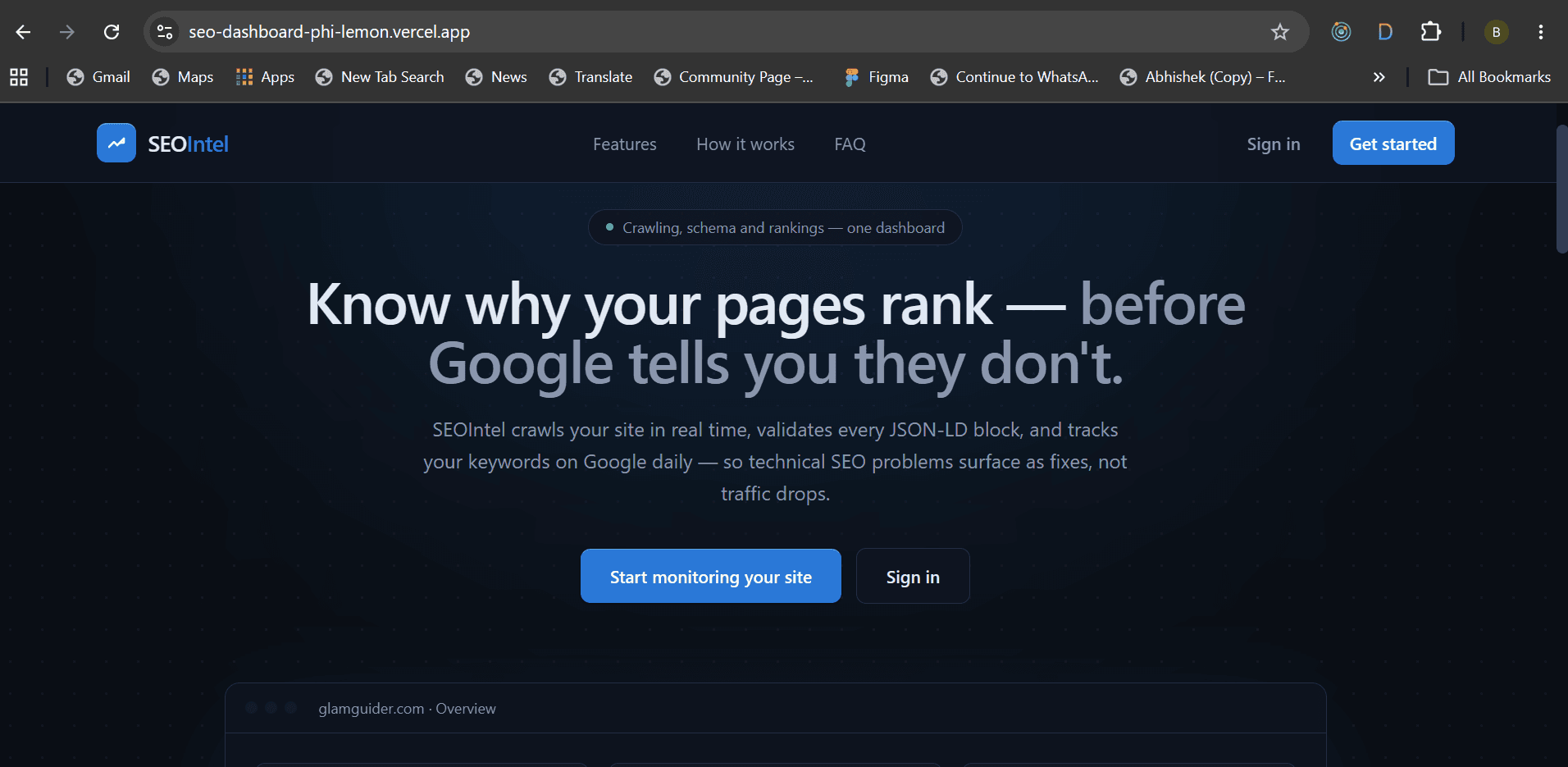Click the 'glamguider.com · Overview' title
This screenshot has height=767, width=1568.
click(x=407, y=709)
